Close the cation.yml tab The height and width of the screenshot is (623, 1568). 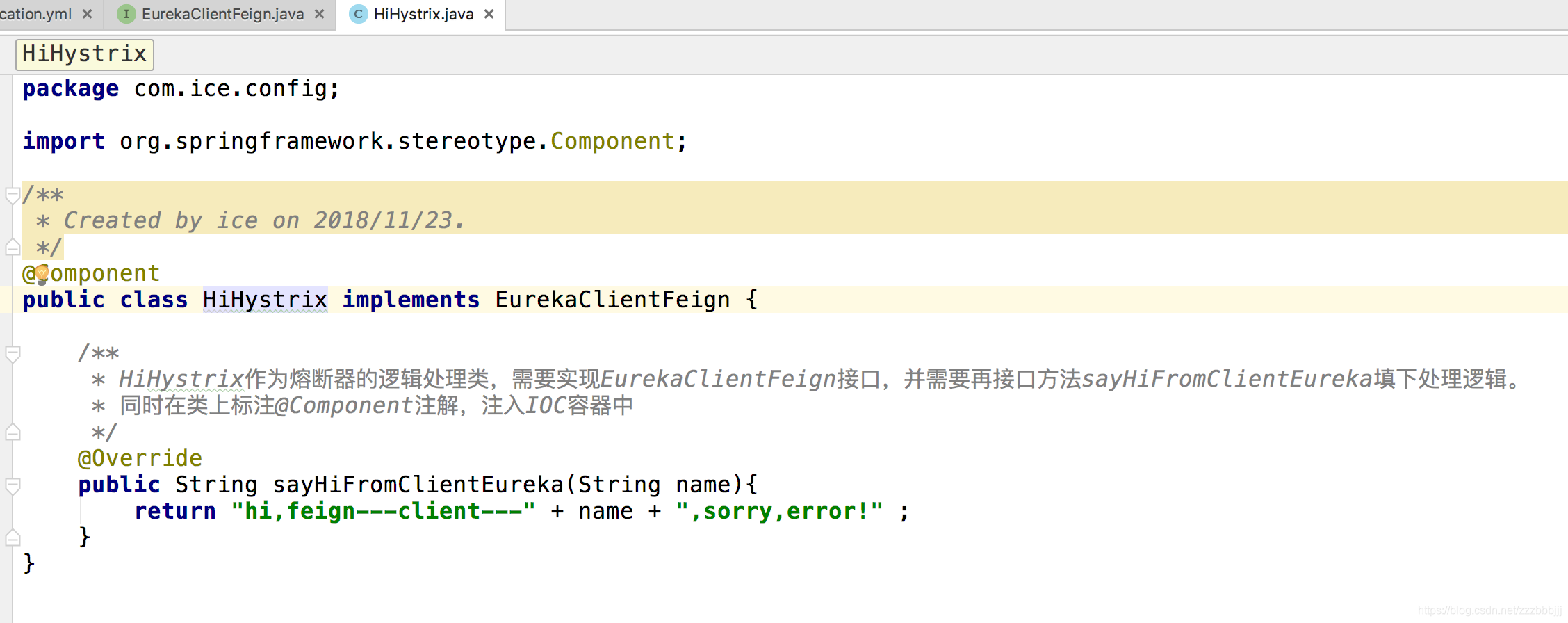click(88, 14)
